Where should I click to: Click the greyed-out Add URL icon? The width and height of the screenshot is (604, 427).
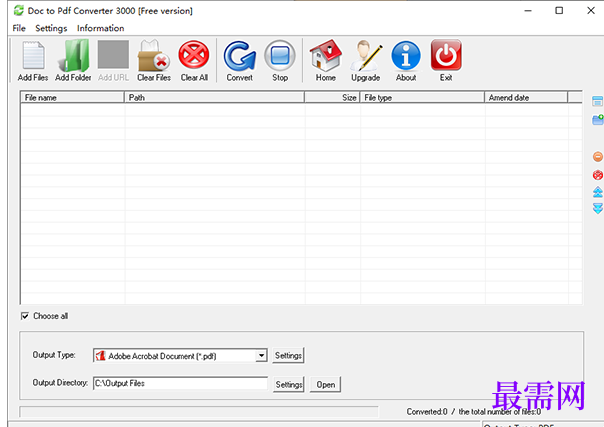coord(113,55)
